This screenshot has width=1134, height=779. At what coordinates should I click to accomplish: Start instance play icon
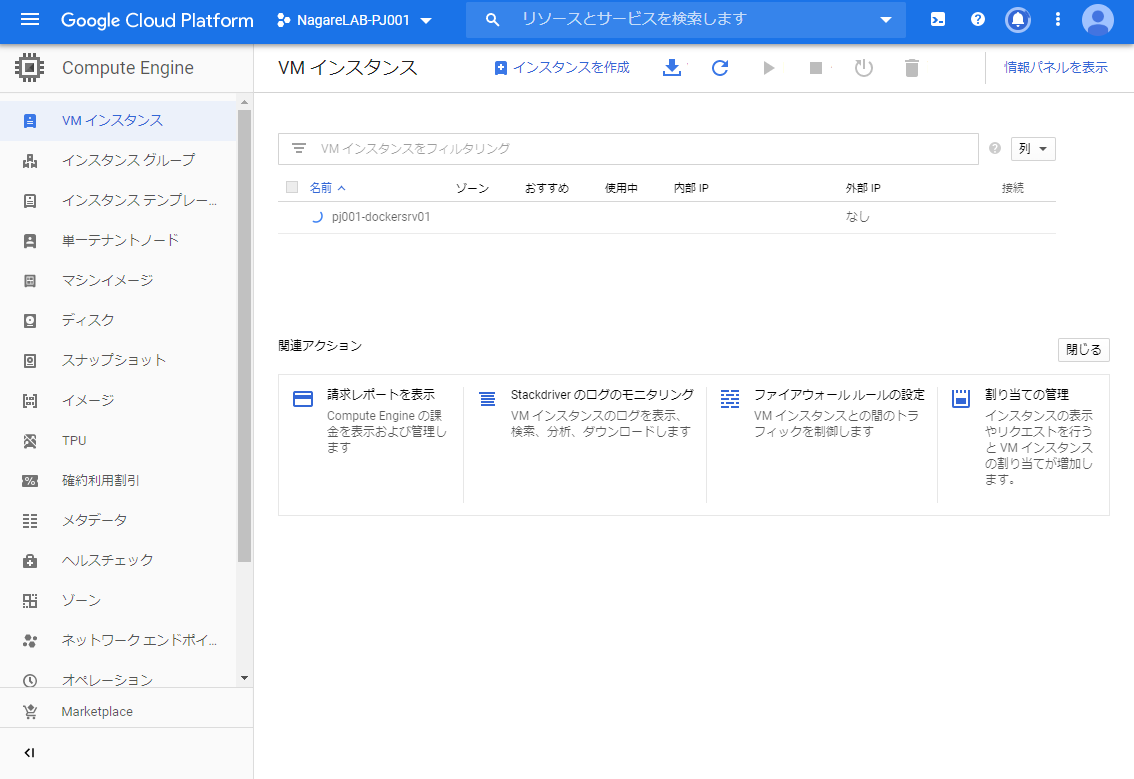[768, 67]
